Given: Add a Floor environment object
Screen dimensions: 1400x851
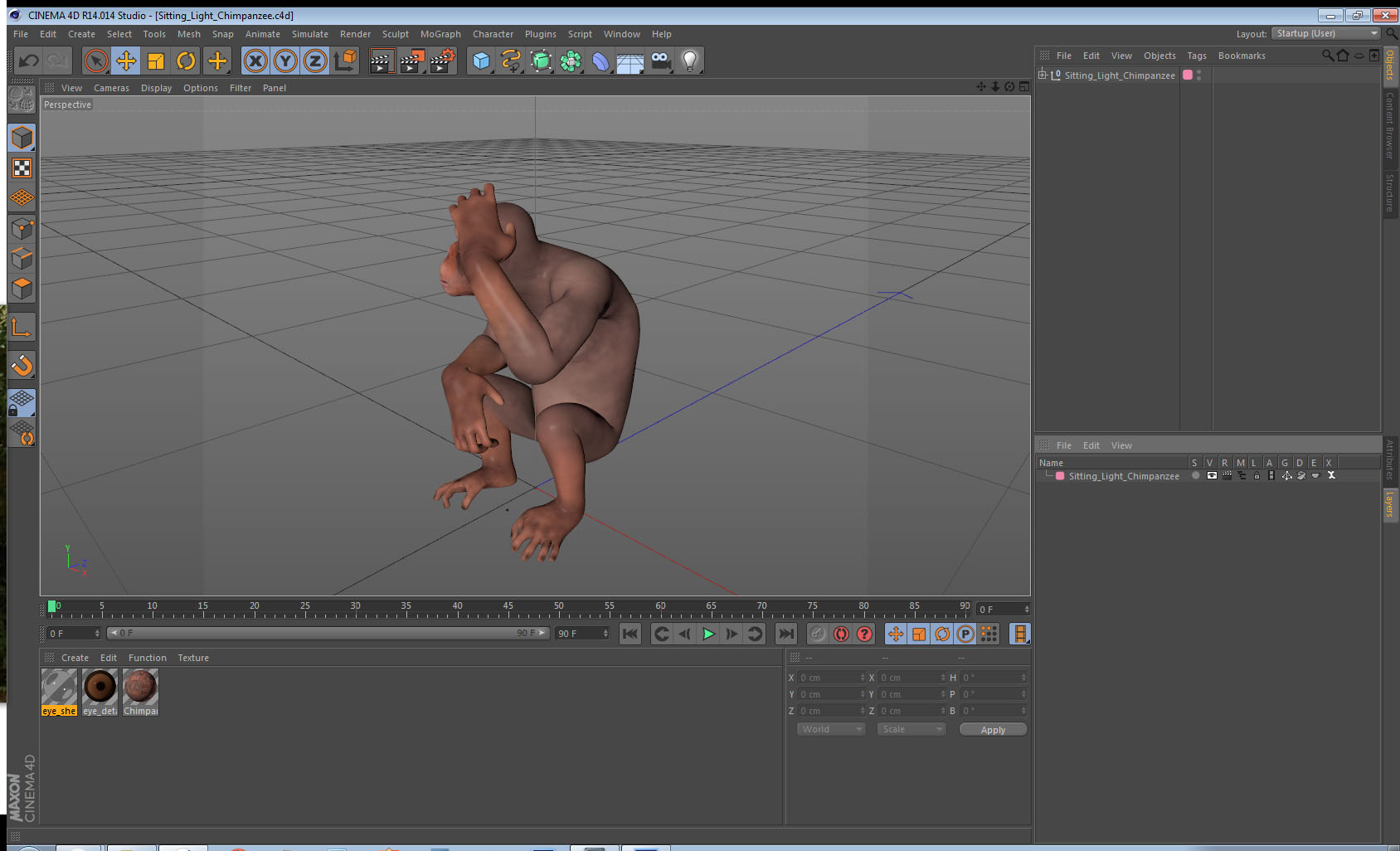Looking at the screenshot, I should coord(630,61).
